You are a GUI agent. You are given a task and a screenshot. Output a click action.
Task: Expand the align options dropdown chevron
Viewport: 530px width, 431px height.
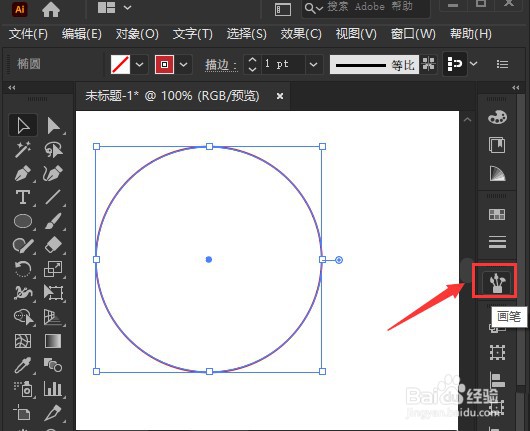click(474, 64)
